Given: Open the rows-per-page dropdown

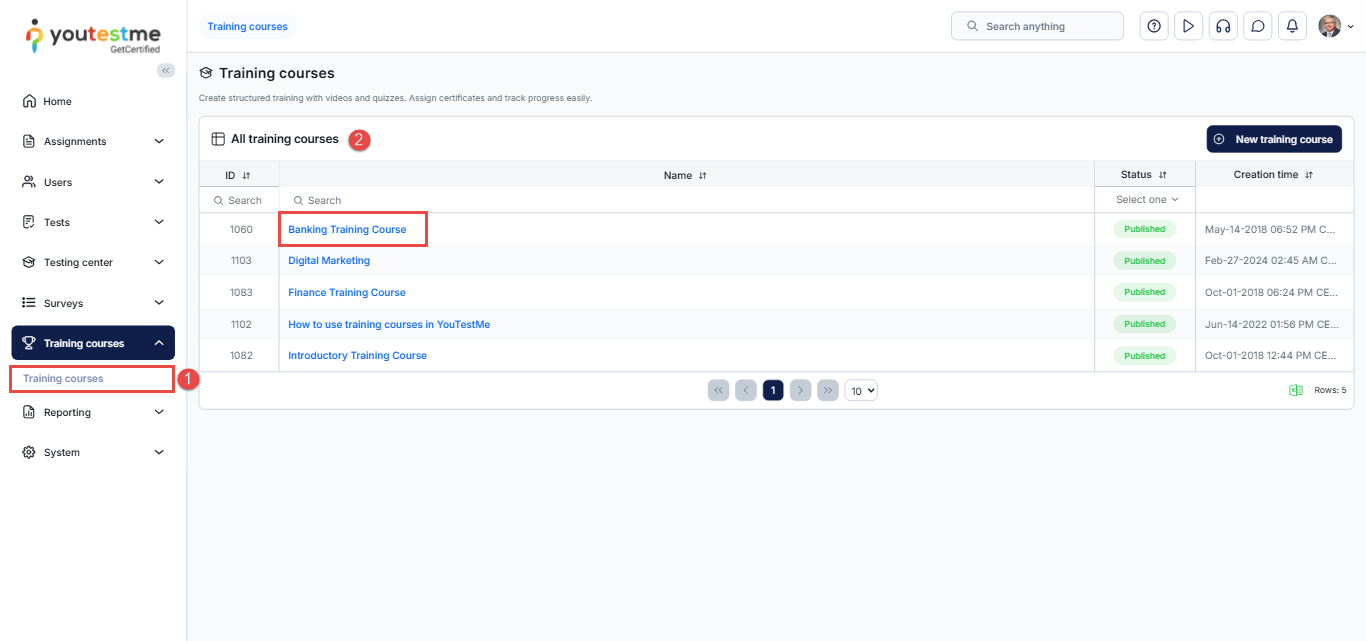Looking at the screenshot, I should click(x=860, y=390).
